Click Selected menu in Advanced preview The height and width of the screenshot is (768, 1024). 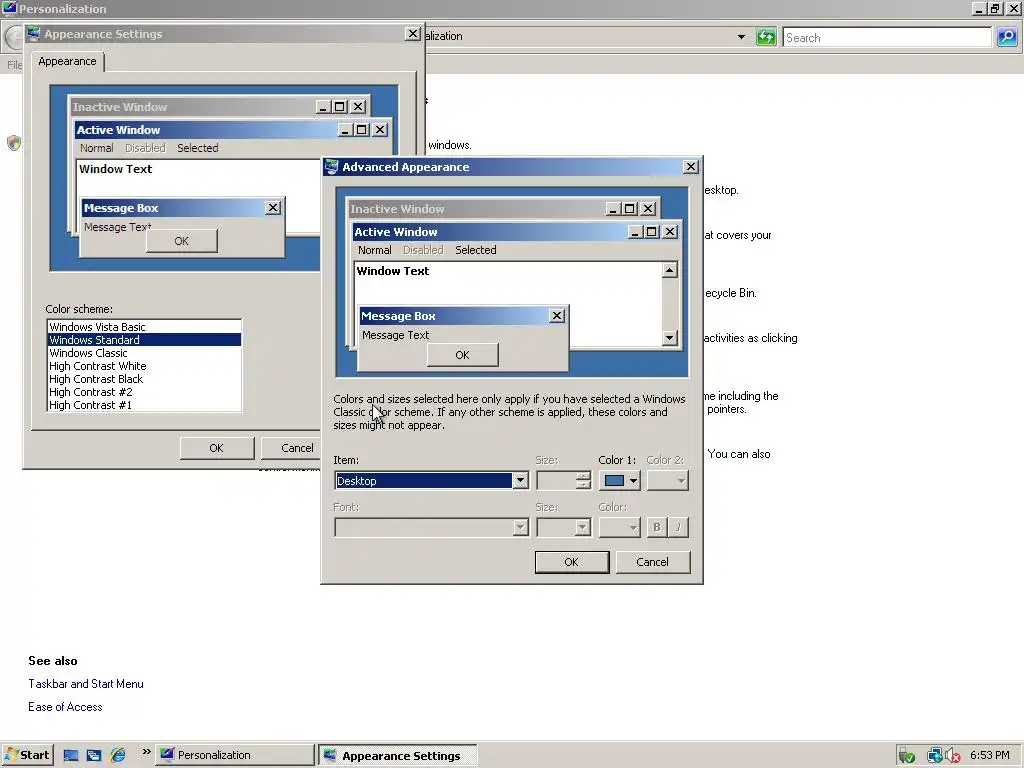[475, 250]
